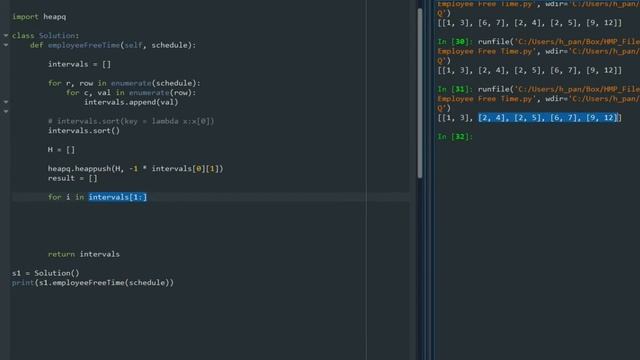The height and width of the screenshot is (360, 640).
Task: Click the 'intervals = []' line
Action: (79, 64)
